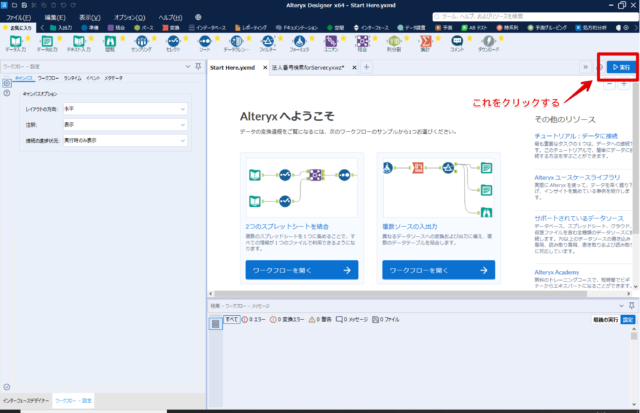Open the オプション(O) menu
Screen dimensions: 640x413
point(130,18)
